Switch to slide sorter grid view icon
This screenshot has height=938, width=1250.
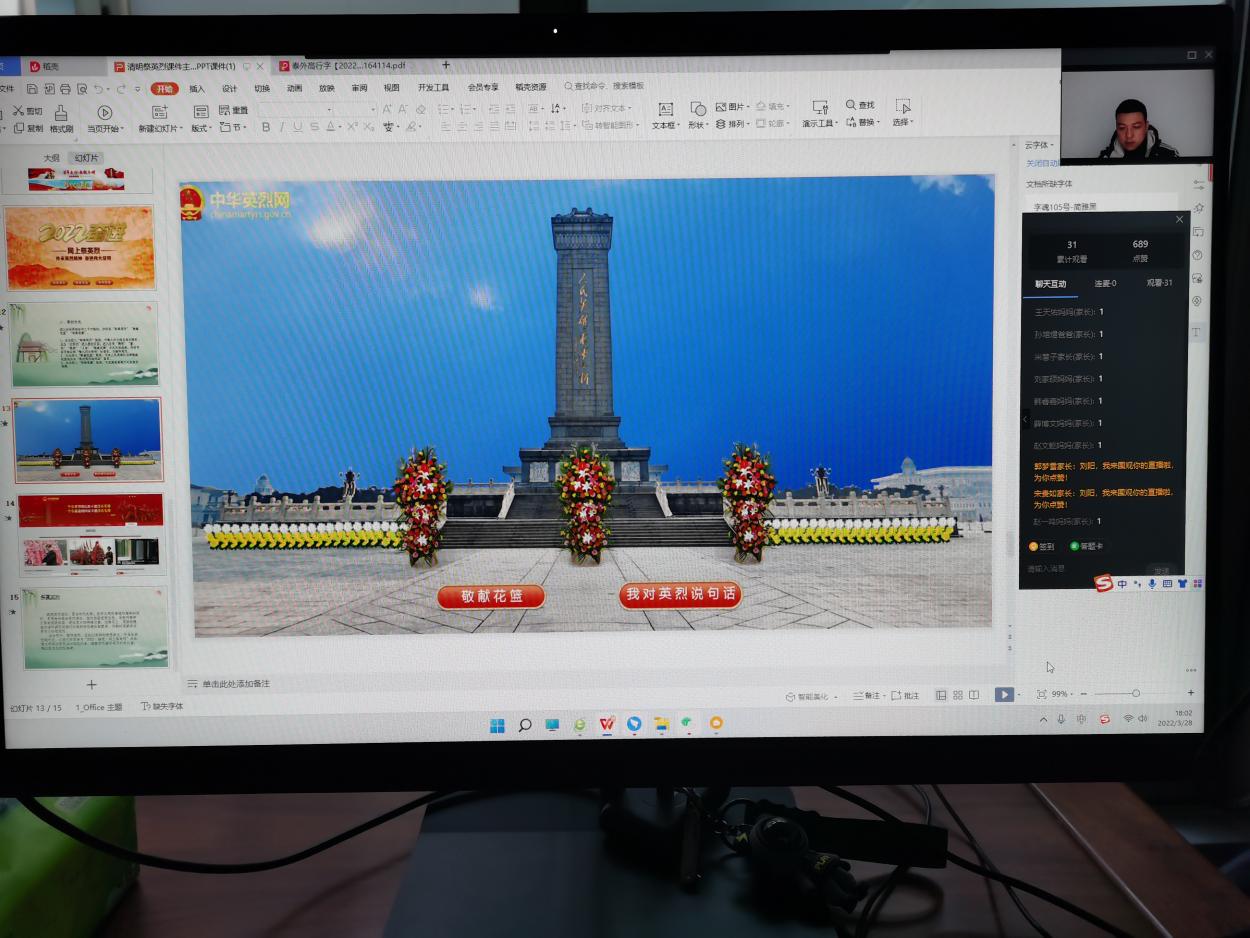tap(957, 695)
